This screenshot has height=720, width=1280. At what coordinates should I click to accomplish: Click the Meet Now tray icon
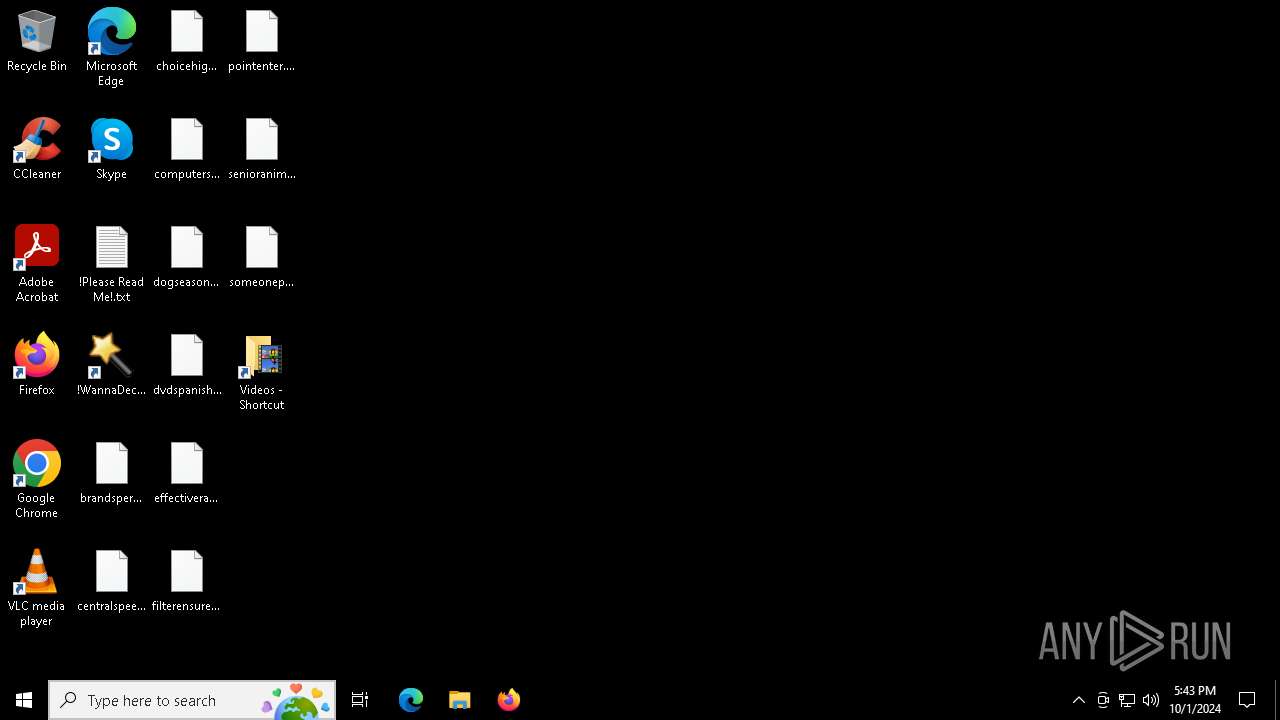coord(1103,700)
